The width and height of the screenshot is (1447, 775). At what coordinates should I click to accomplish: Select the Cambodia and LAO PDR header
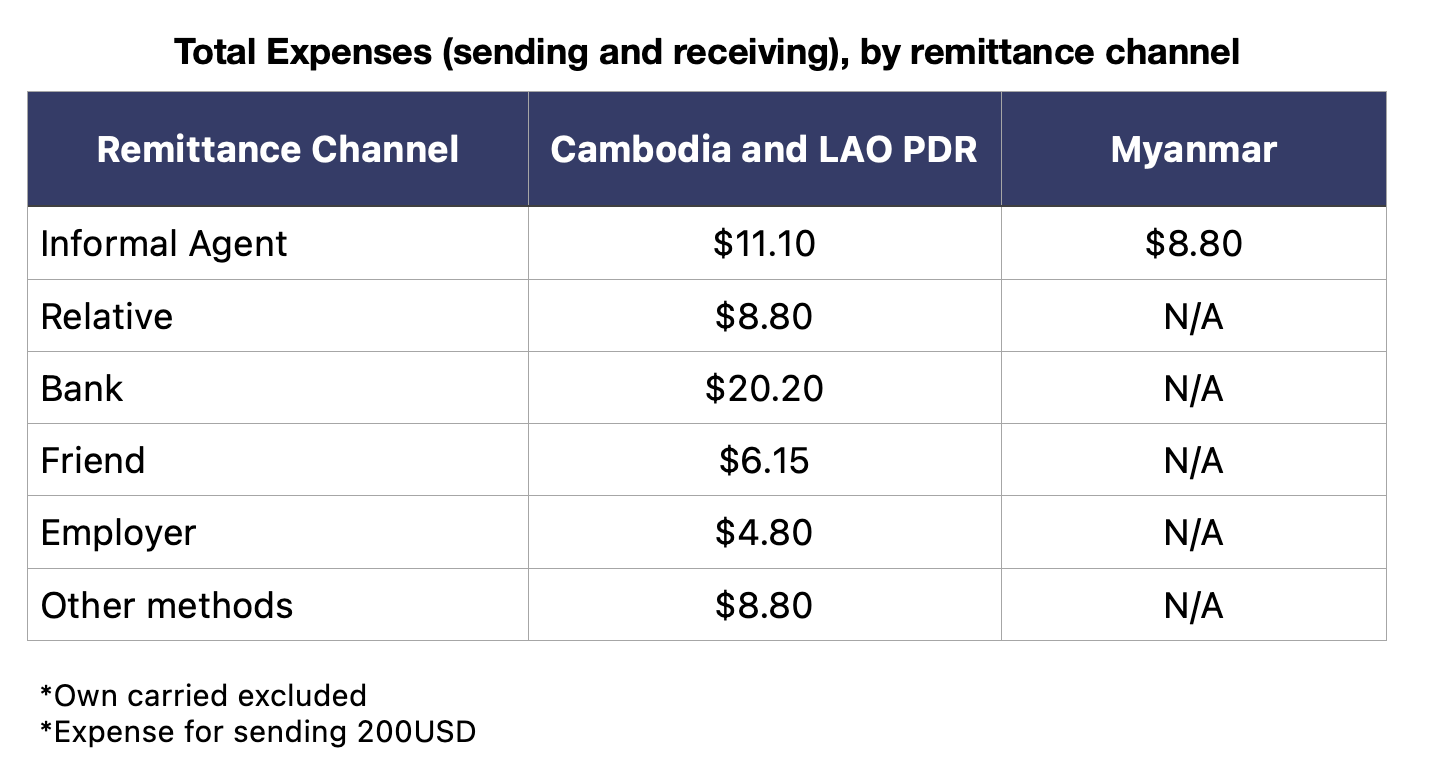click(764, 150)
